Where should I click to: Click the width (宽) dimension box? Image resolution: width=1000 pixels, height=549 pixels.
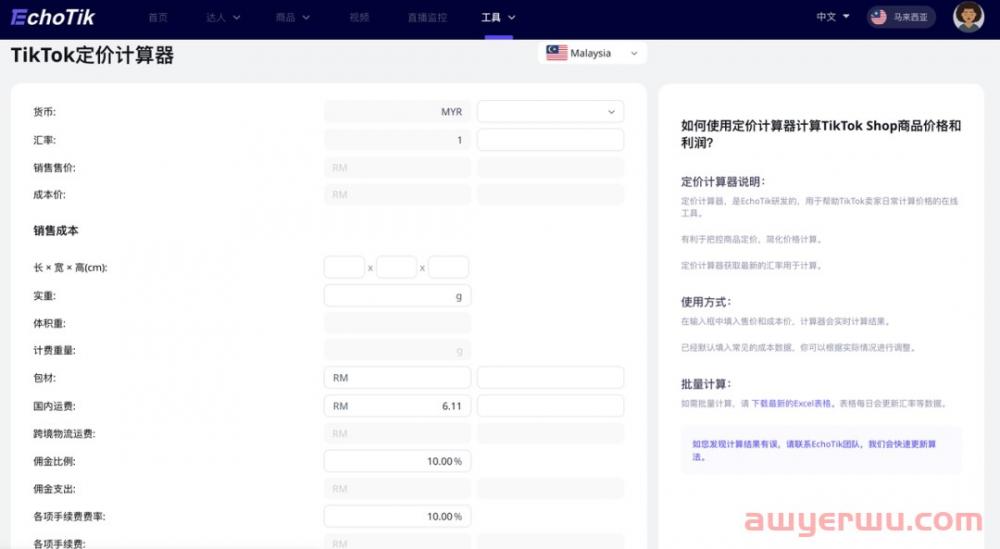coord(396,267)
